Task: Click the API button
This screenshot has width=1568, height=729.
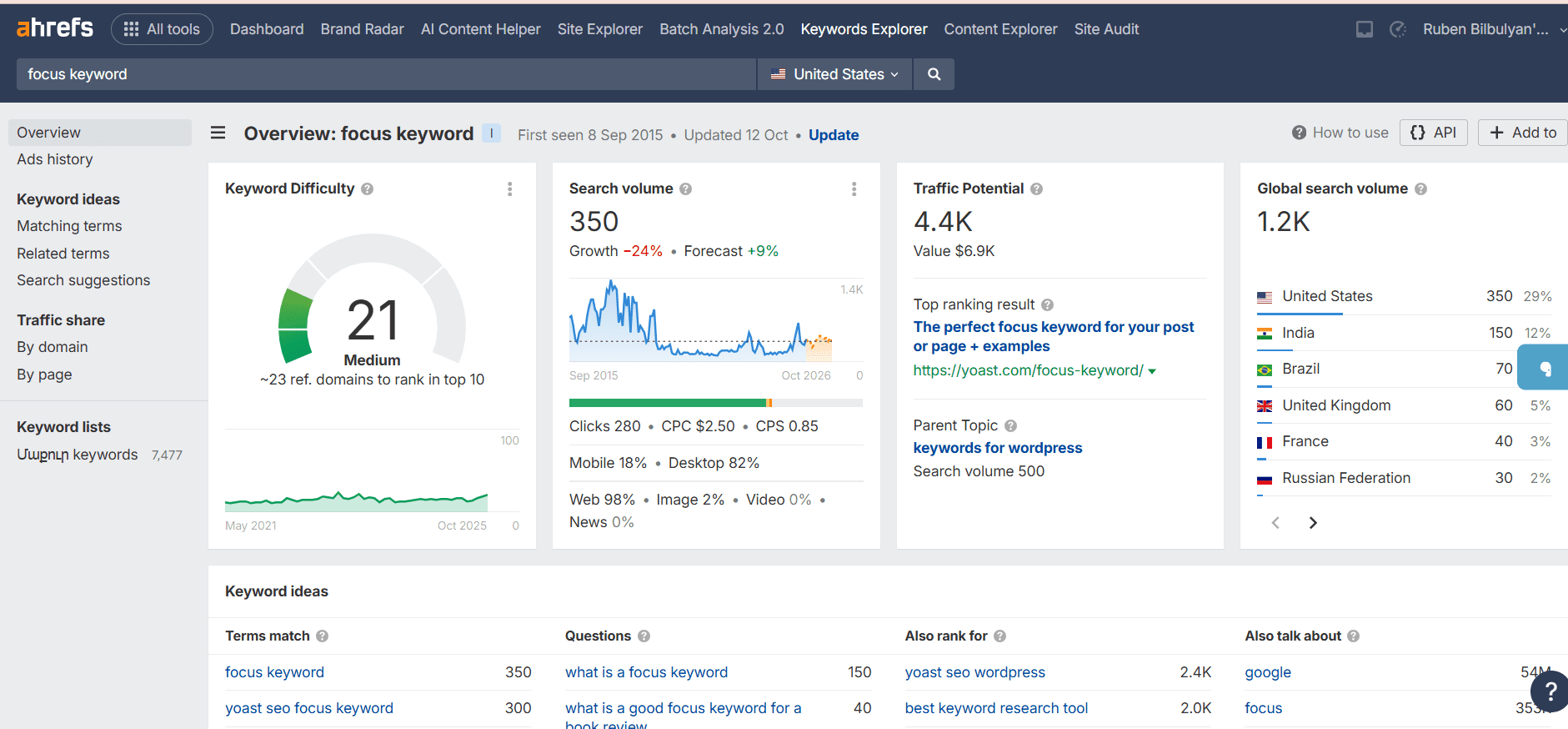Action: [1433, 133]
